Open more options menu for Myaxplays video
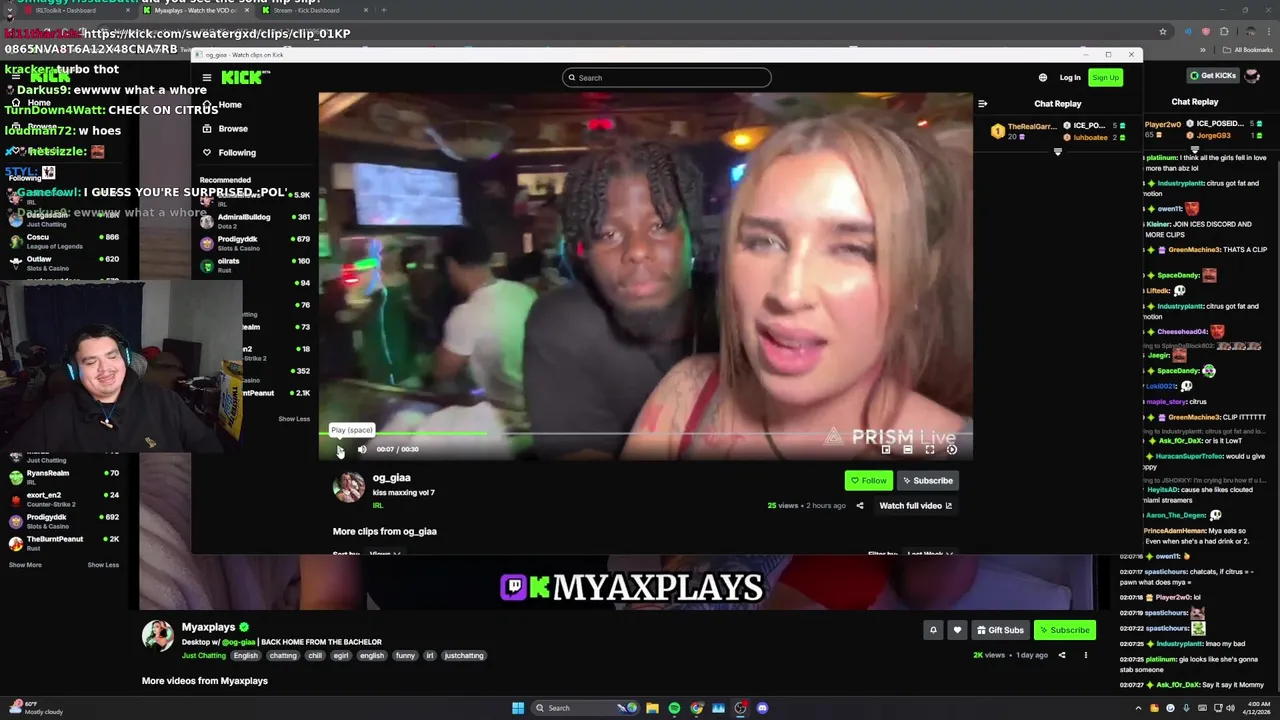1280x720 pixels. pyautogui.click(x=1085, y=655)
